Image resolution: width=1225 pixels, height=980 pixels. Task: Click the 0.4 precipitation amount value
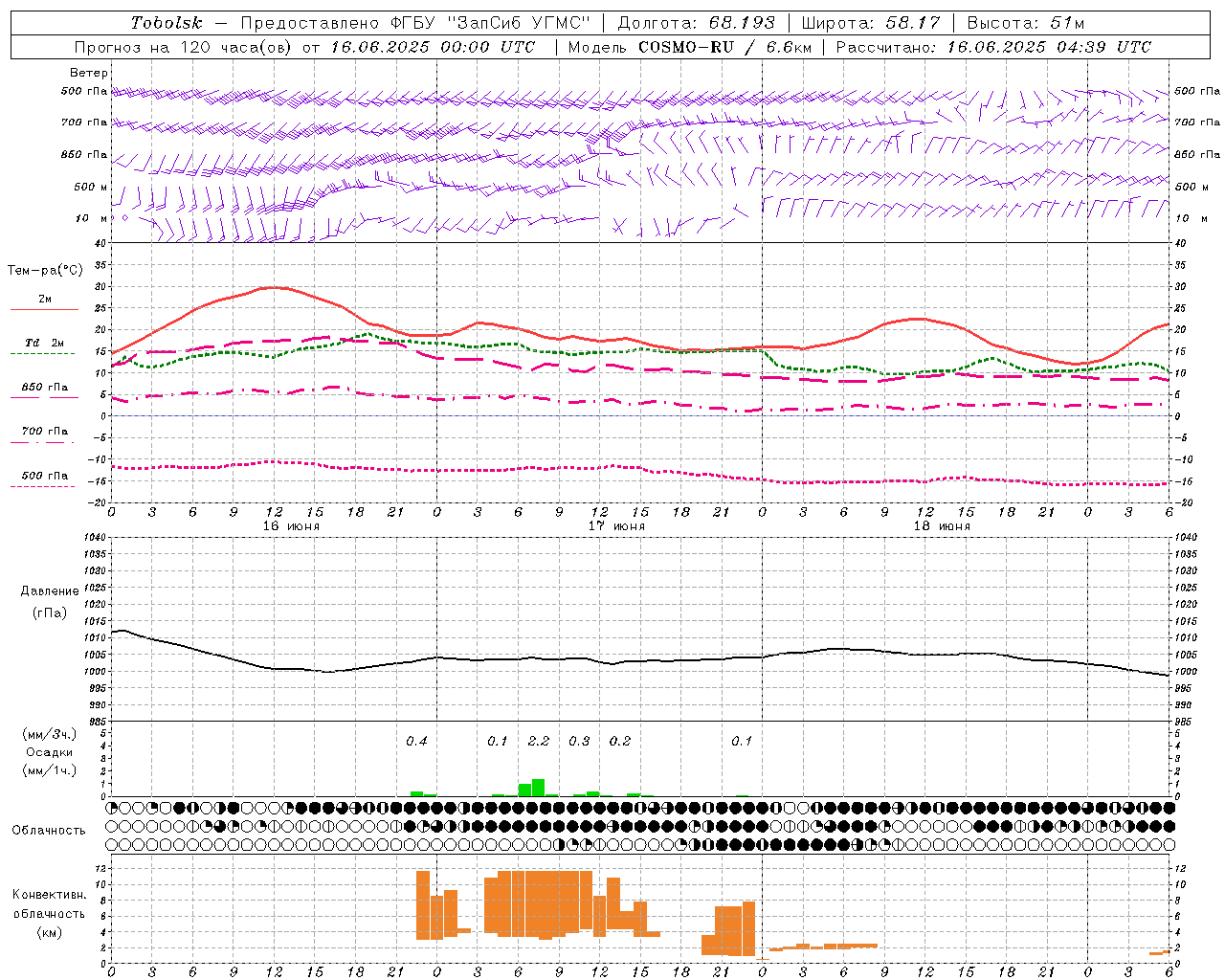tap(416, 742)
